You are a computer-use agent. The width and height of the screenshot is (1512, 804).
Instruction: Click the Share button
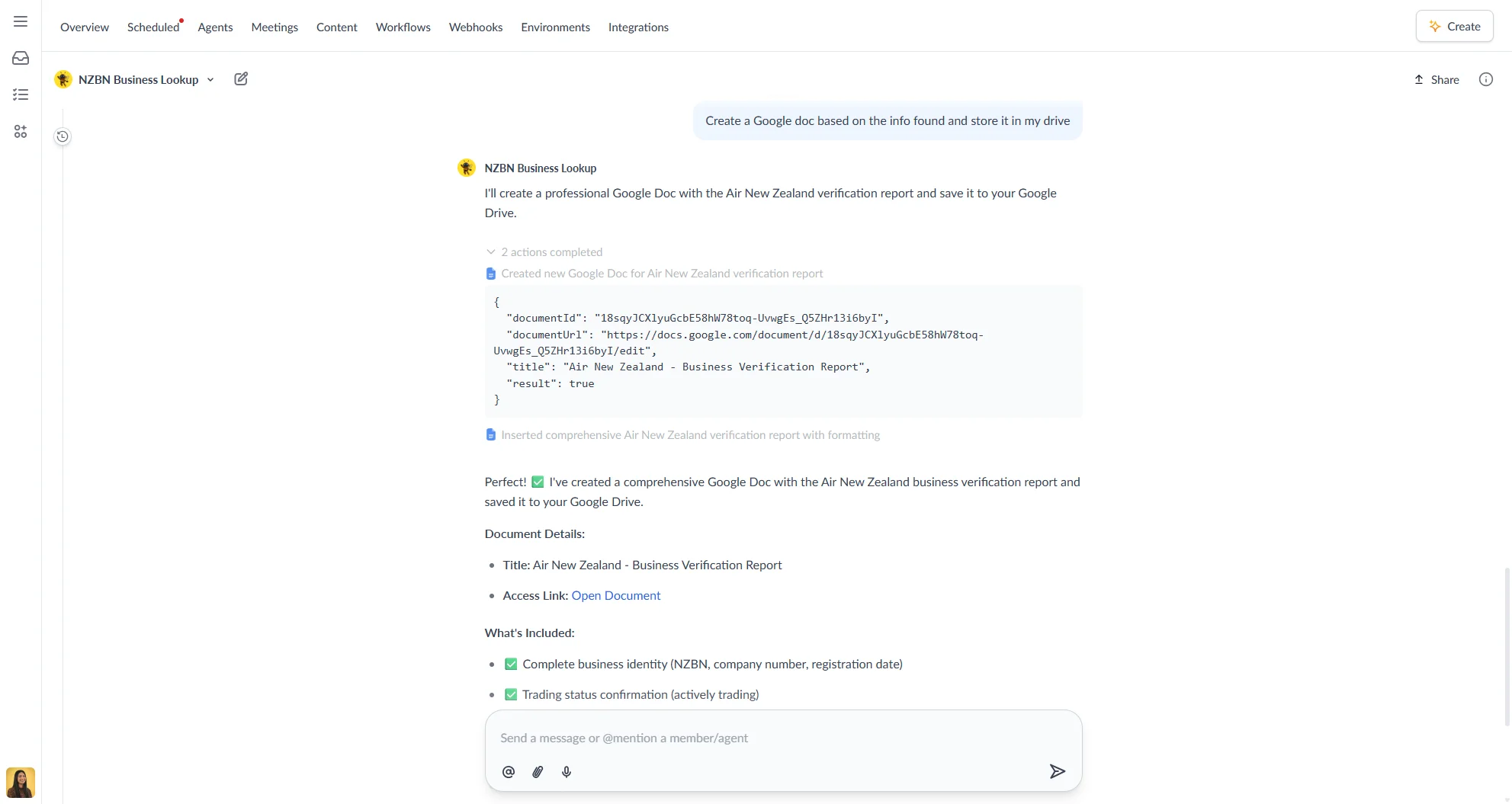tap(1436, 79)
